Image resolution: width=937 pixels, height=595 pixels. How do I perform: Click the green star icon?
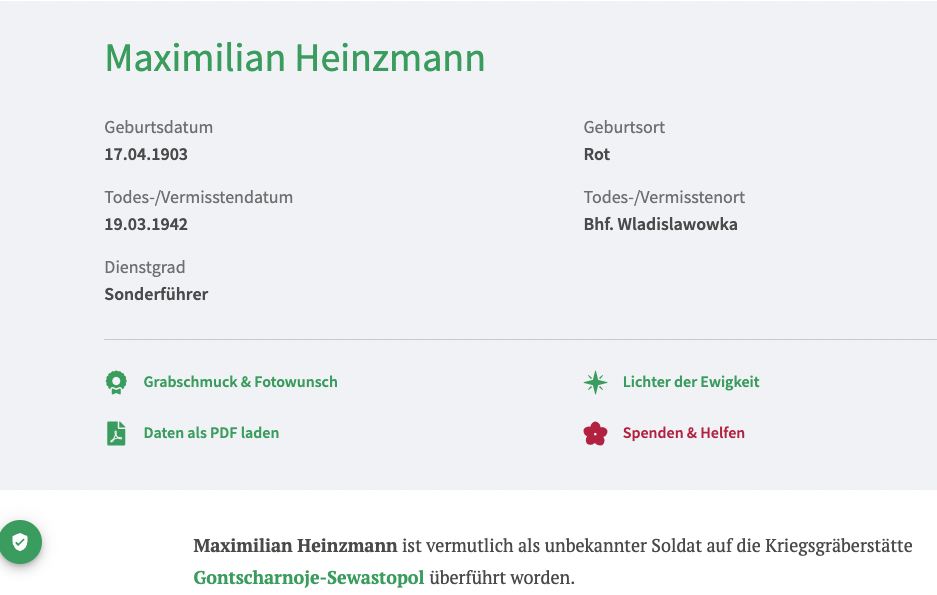click(595, 382)
